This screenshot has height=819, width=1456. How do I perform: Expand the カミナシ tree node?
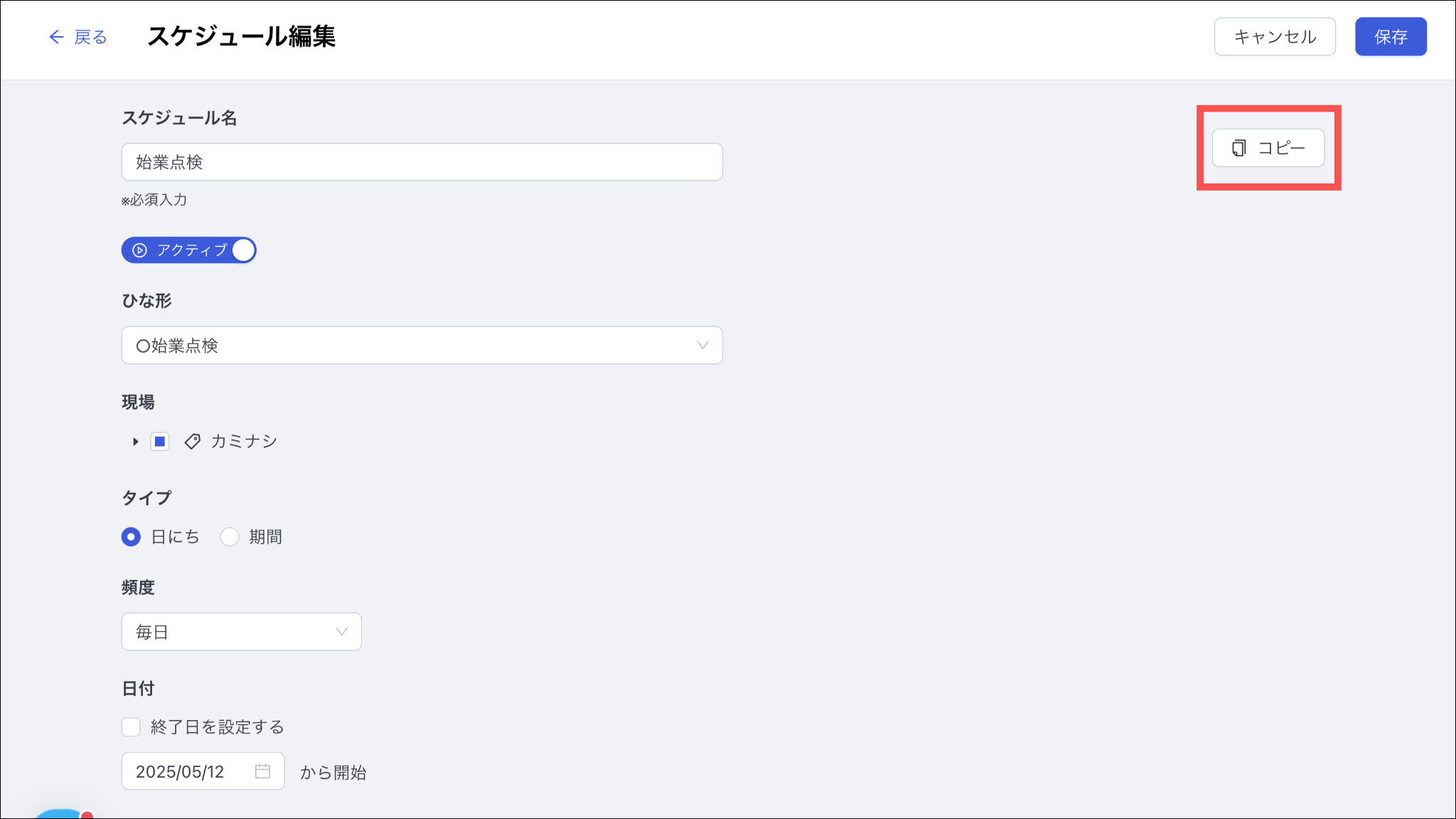135,441
